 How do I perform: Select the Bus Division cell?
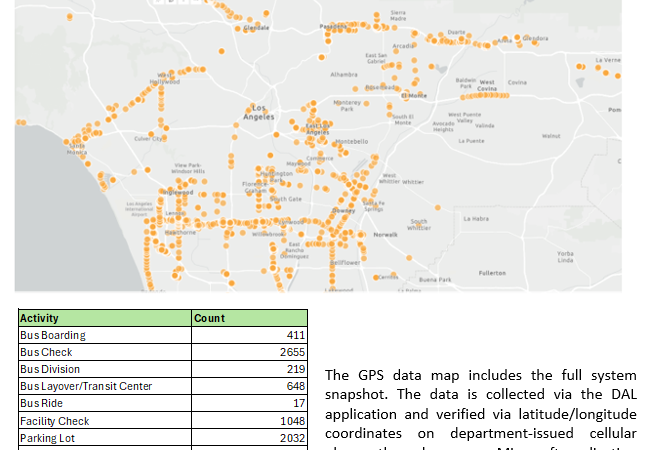tap(50, 369)
